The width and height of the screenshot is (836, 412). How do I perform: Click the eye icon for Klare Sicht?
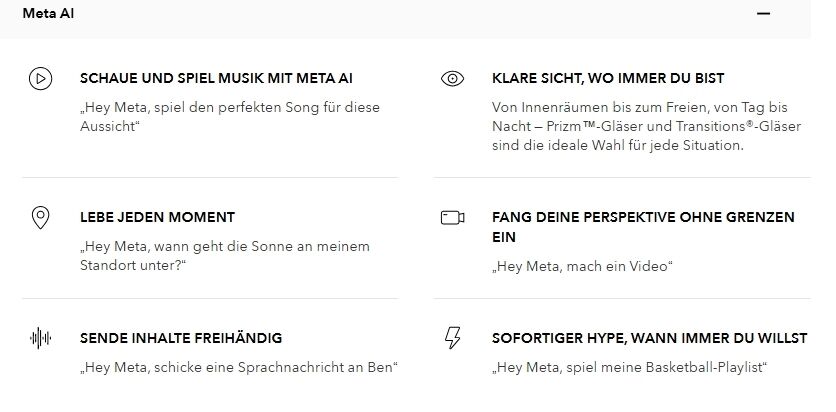(x=452, y=79)
